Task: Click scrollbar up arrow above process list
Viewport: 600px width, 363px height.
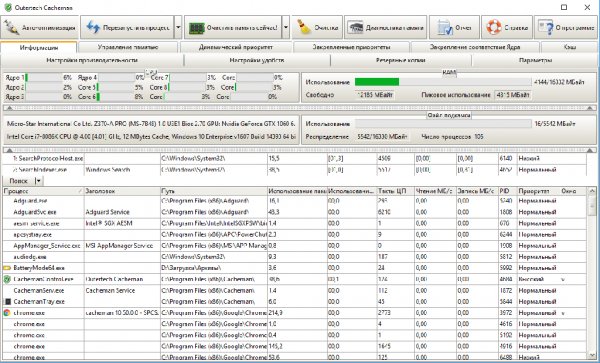Action: coord(591,191)
